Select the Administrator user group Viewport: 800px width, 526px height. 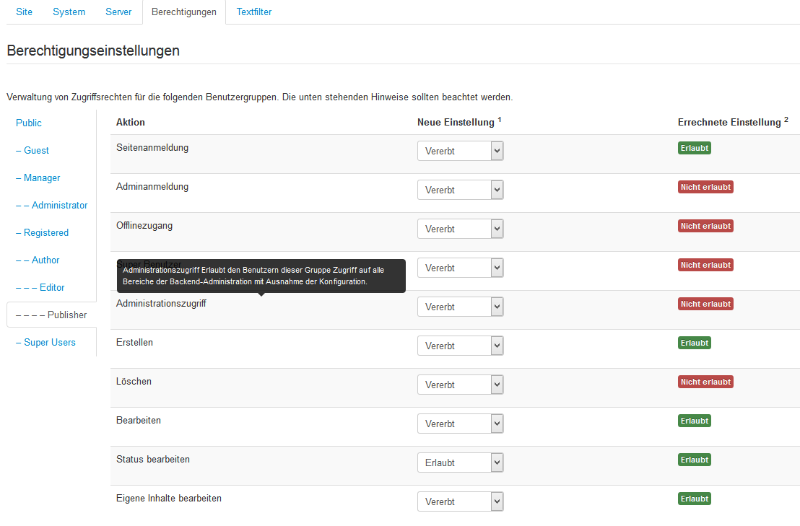point(52,205)
